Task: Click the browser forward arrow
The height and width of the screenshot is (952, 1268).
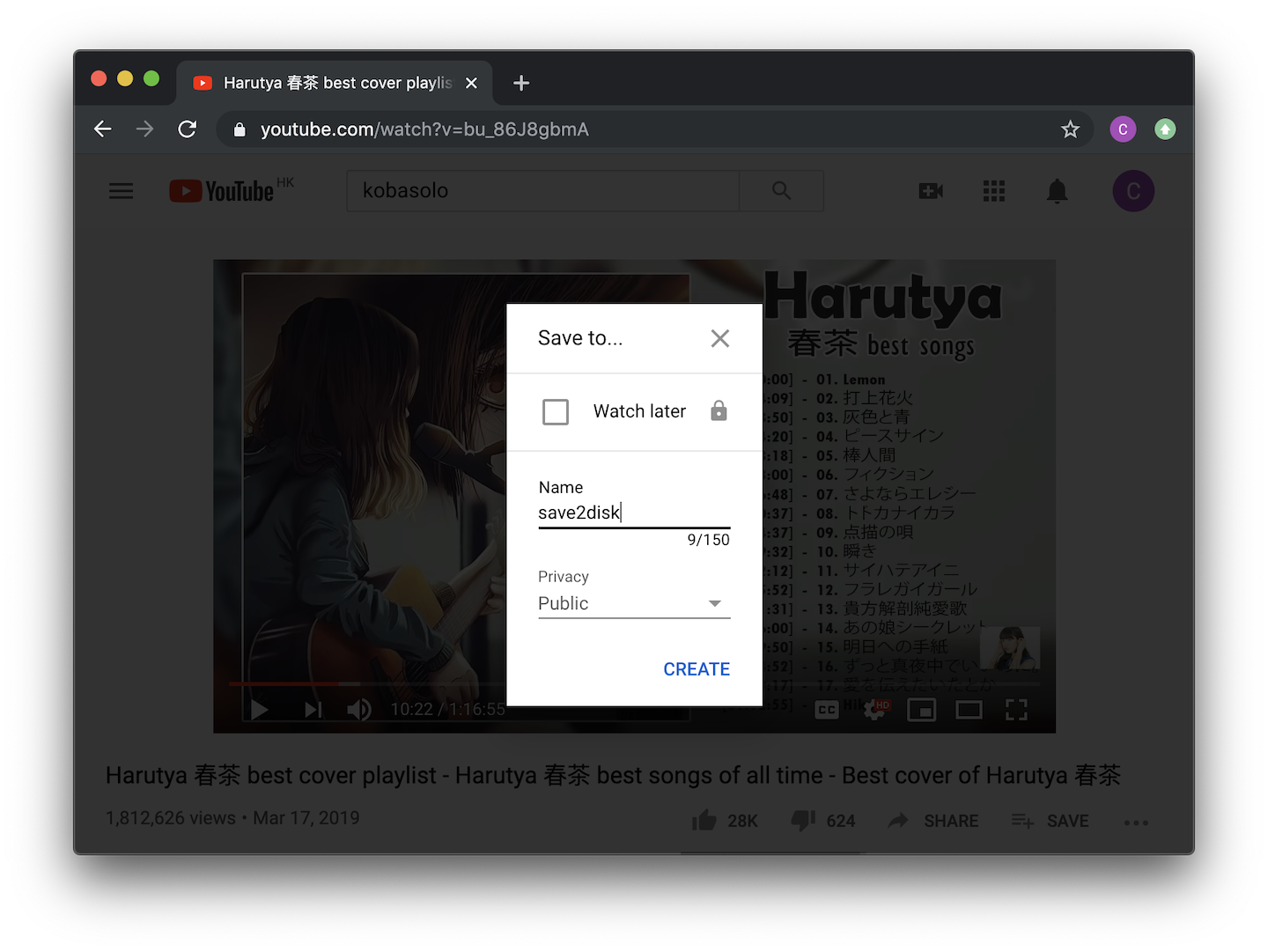Action: tap(145, 129)
